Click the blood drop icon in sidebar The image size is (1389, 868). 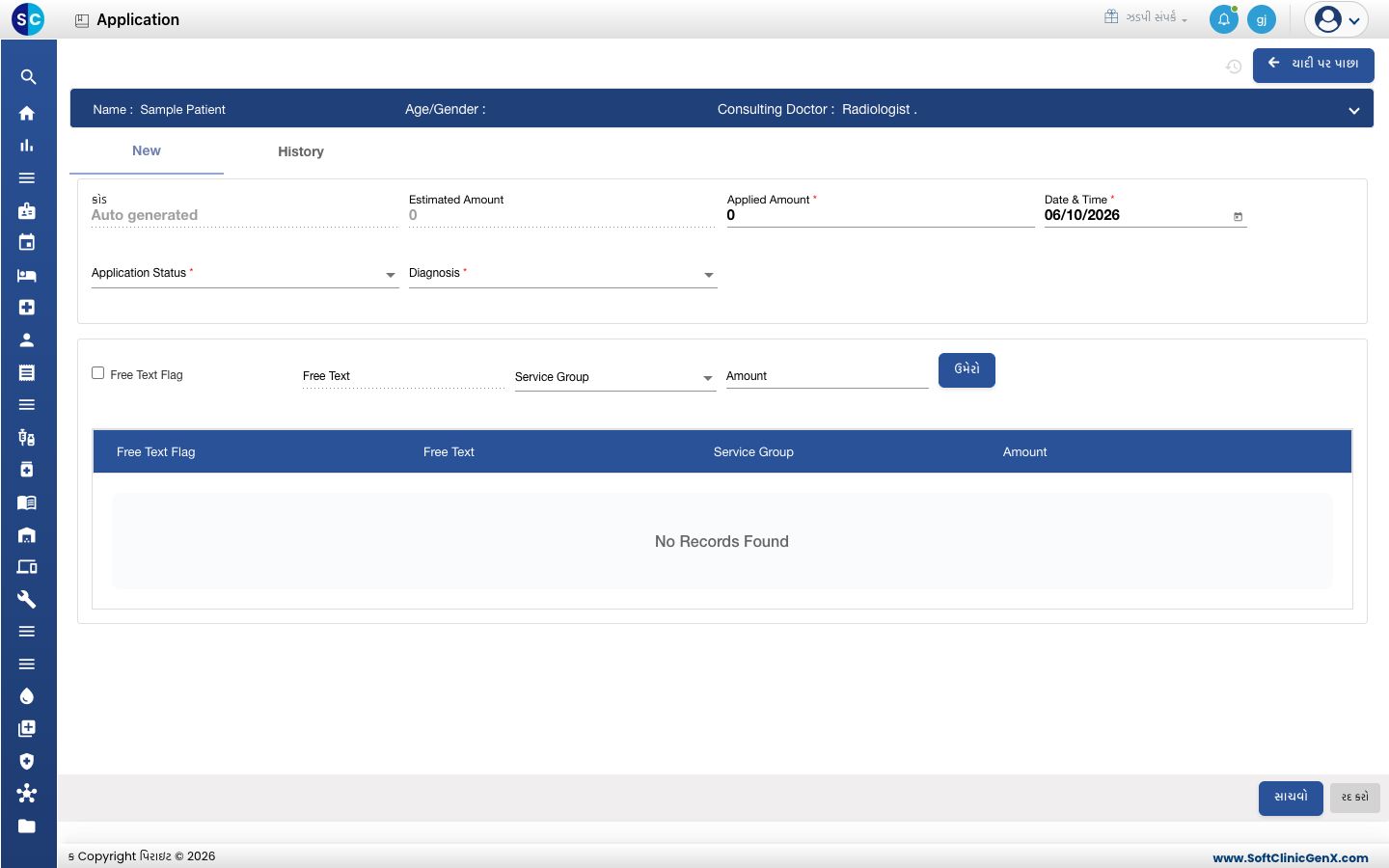[27, 696]
